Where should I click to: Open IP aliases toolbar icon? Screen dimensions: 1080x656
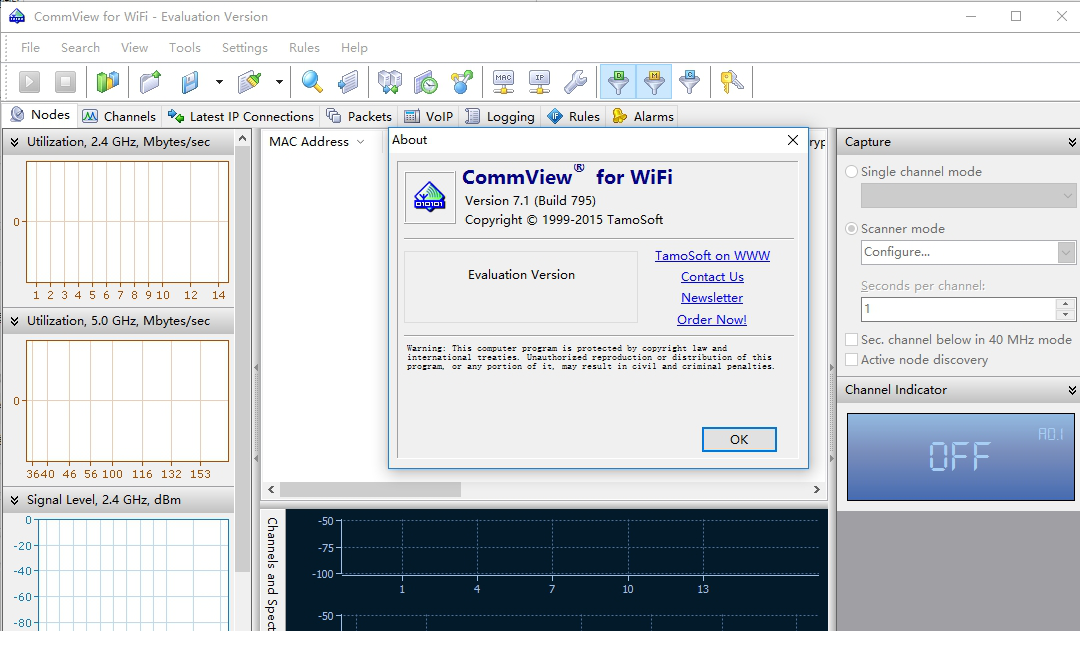[539, 82]
